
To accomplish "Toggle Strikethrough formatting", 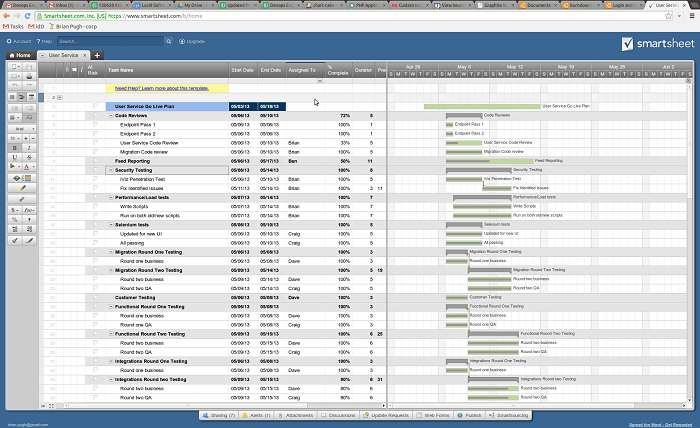I will click(29, 157).
